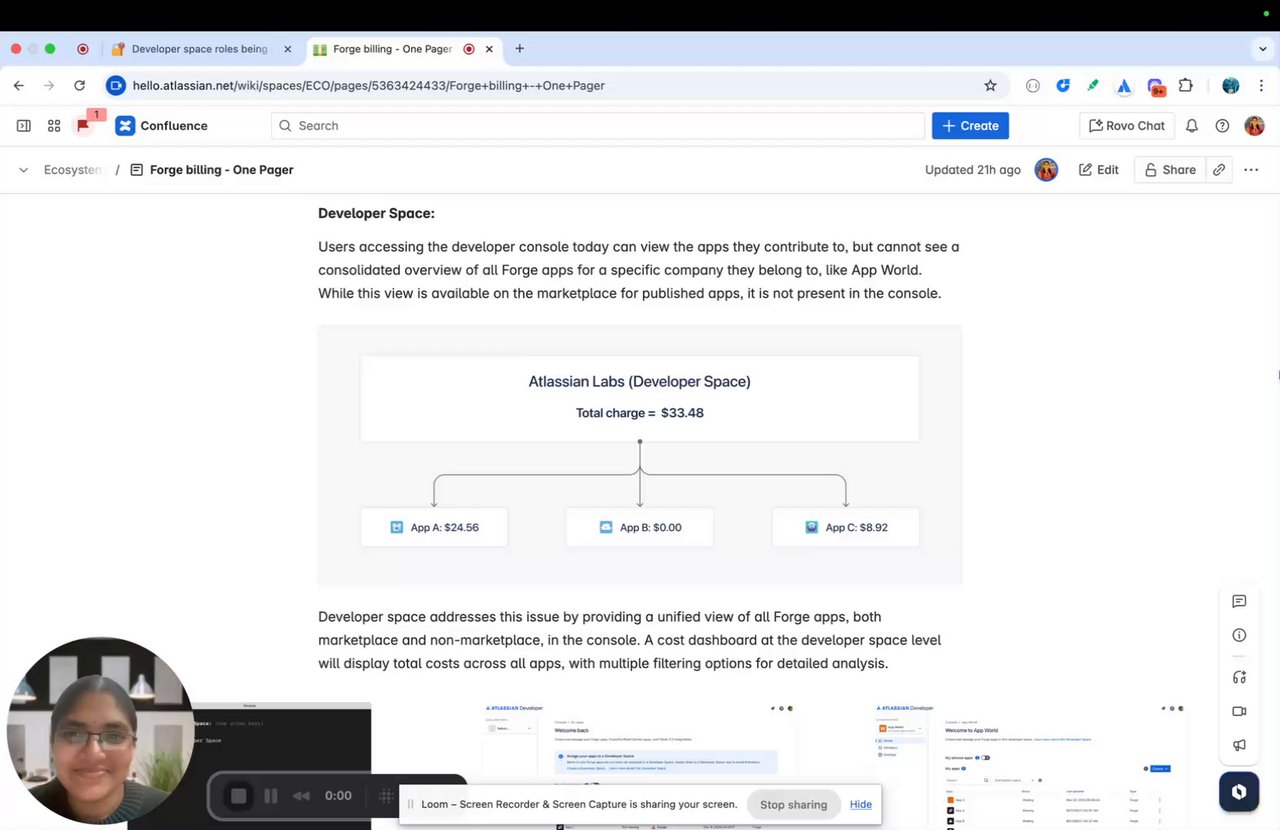Open the dark floating assistant button
This screenshot has width=1280, height=830.
pyautogui.click(x=1239, y=792)
